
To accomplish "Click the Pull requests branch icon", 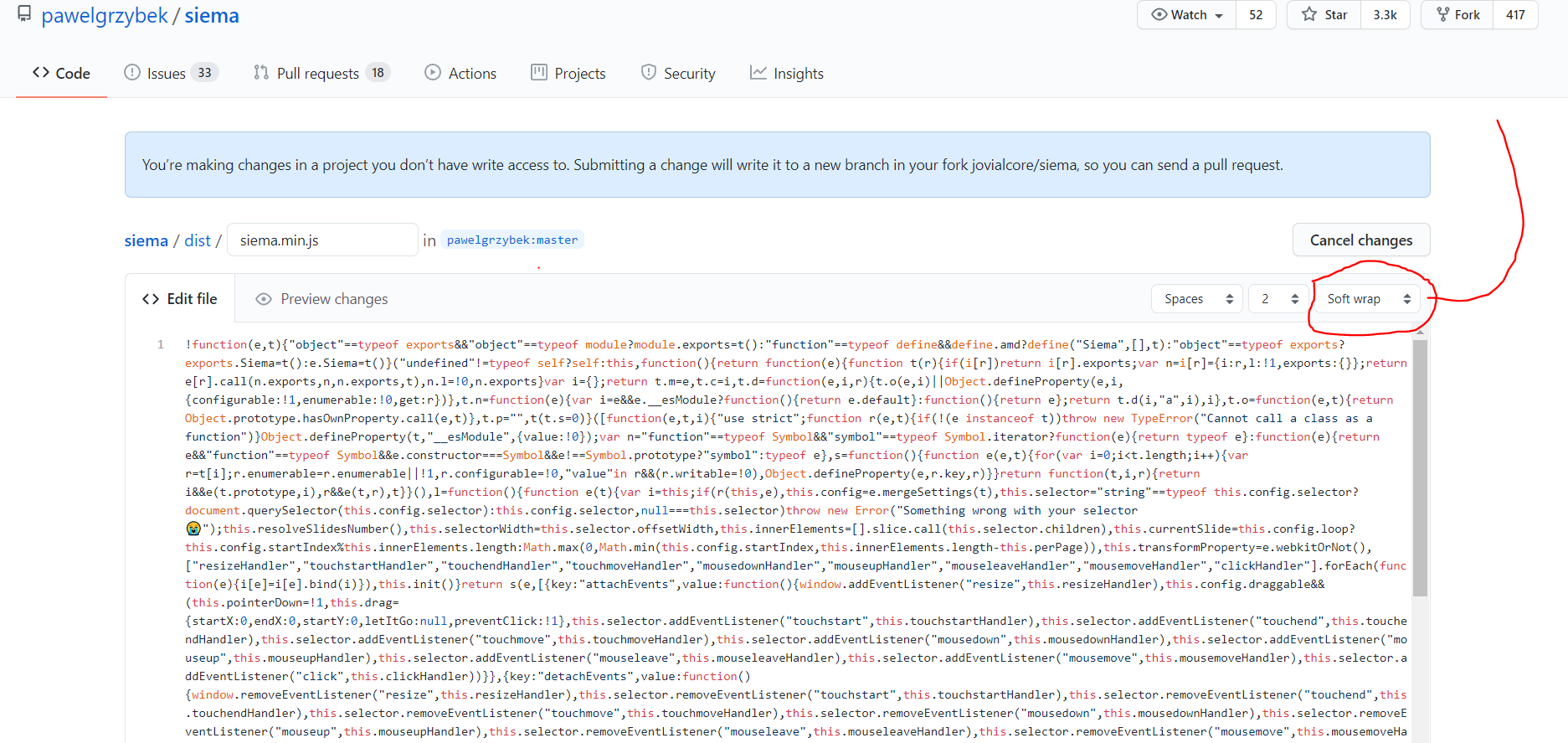I will (261, 73).
